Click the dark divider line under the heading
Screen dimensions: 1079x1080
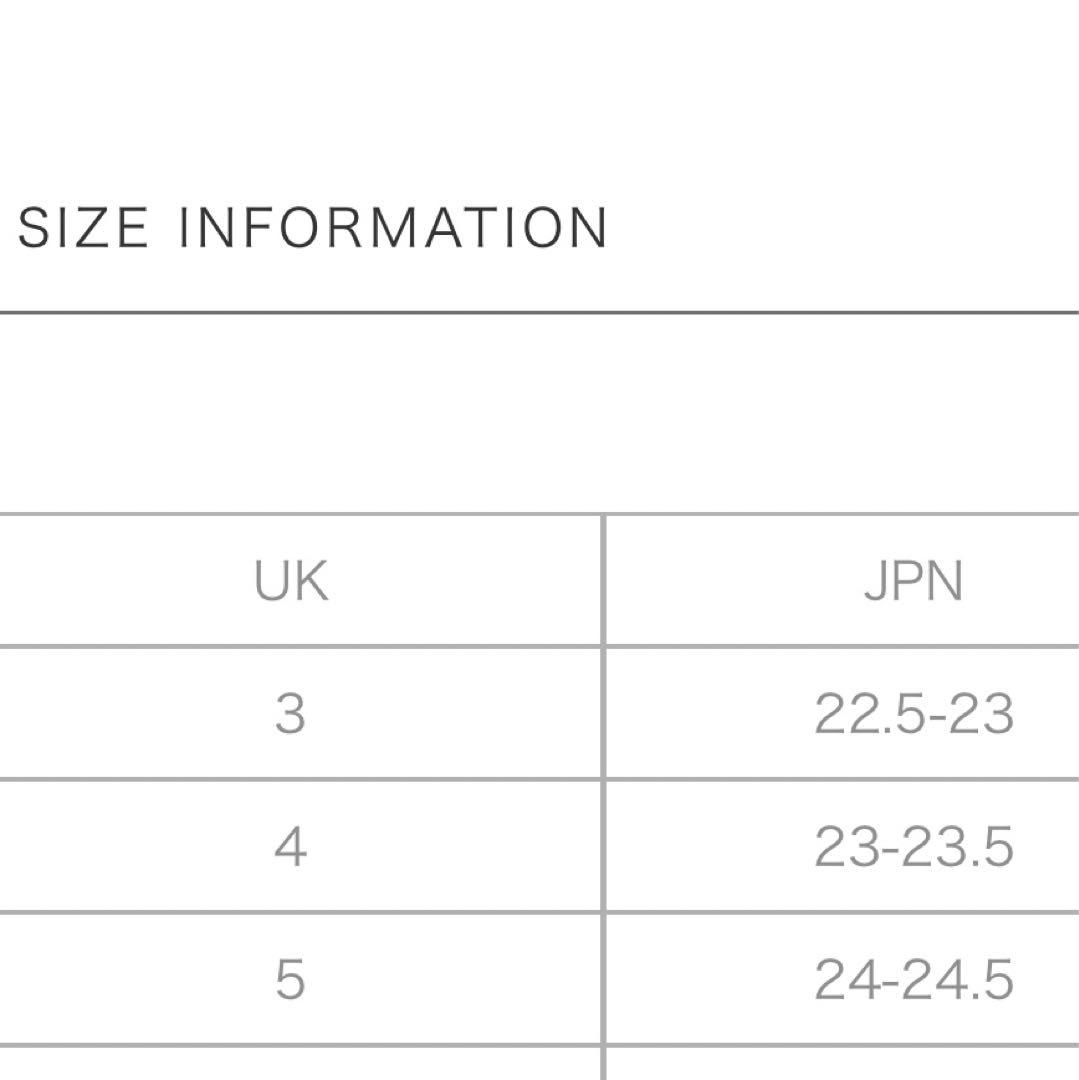(x=539, y=313)
